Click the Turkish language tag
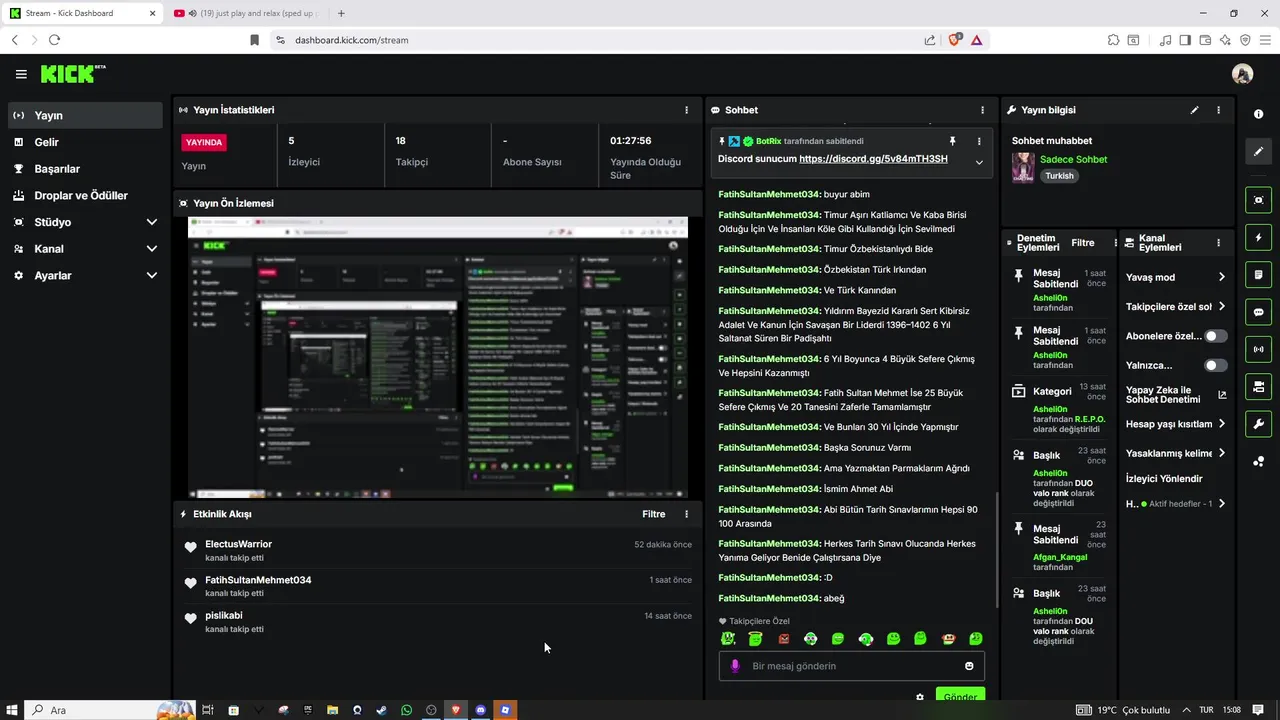Image resolution: width=1280 pixels, height=720 pixels. tap(1059, 176)
